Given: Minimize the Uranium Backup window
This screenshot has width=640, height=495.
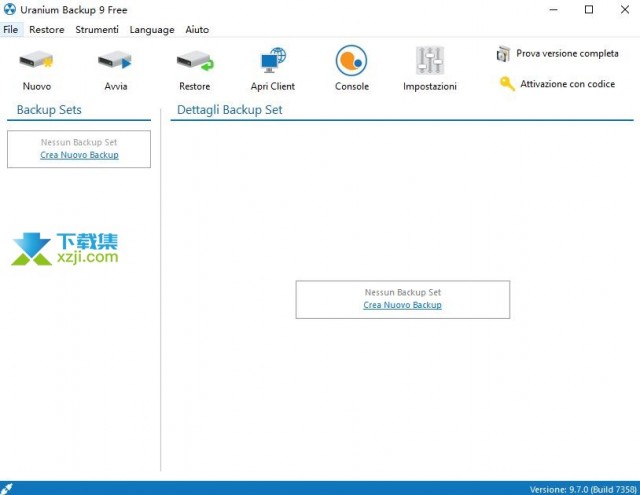Looking at the screenshot, I should (553, 9).
